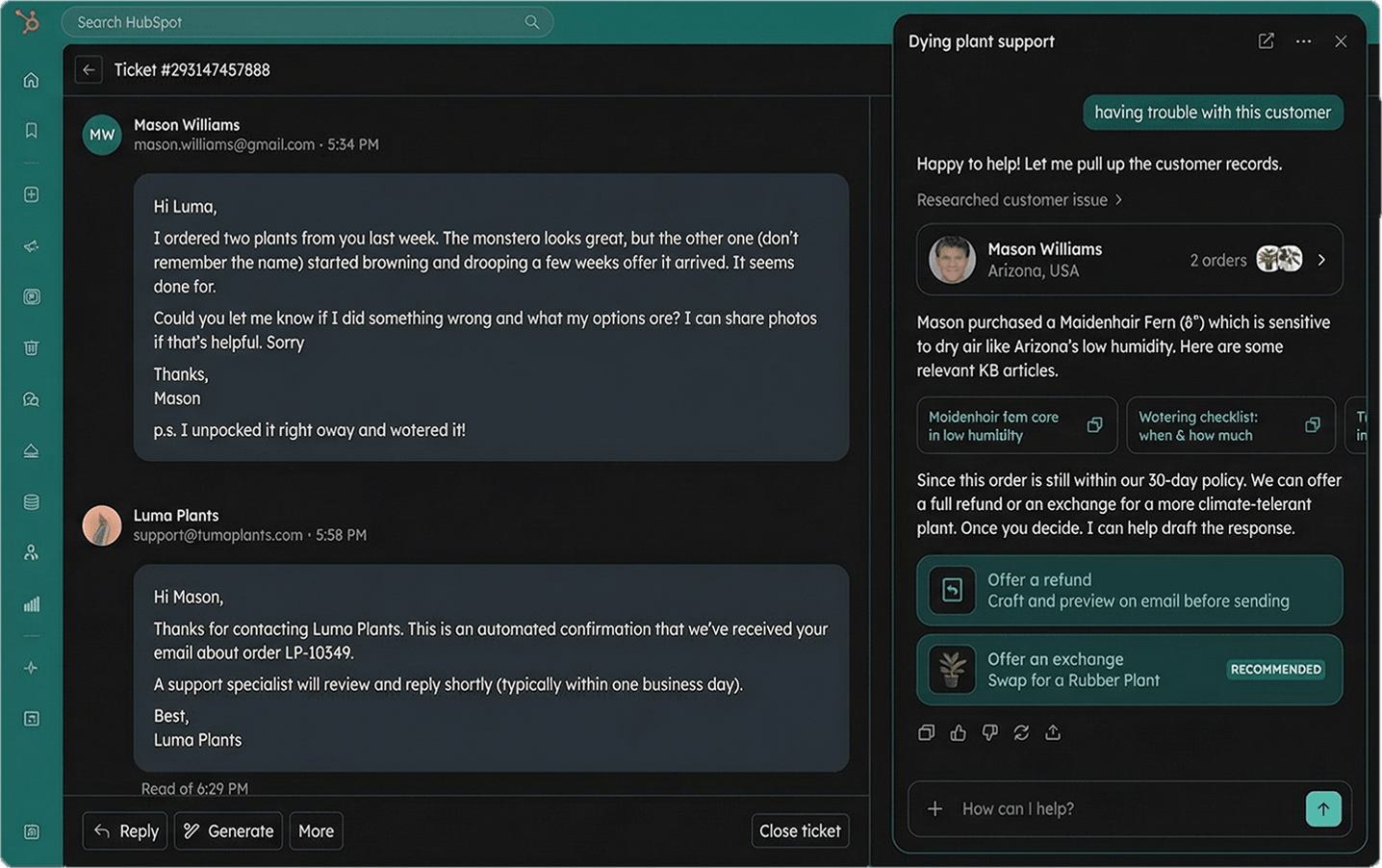
Task: Open the Maidenhair fern care KB article
Action: (1016, 425)
